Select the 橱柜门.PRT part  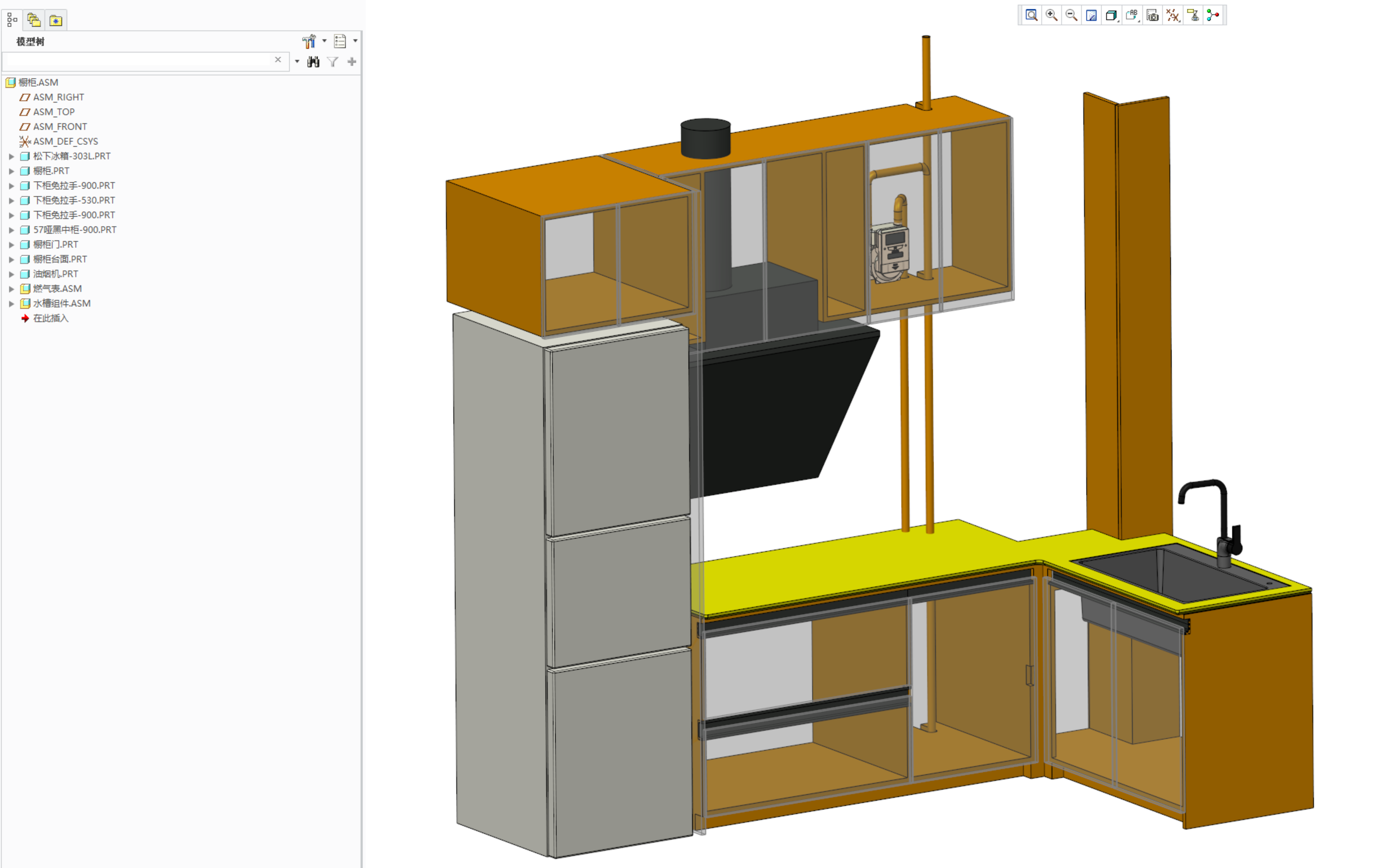[55, 244]
